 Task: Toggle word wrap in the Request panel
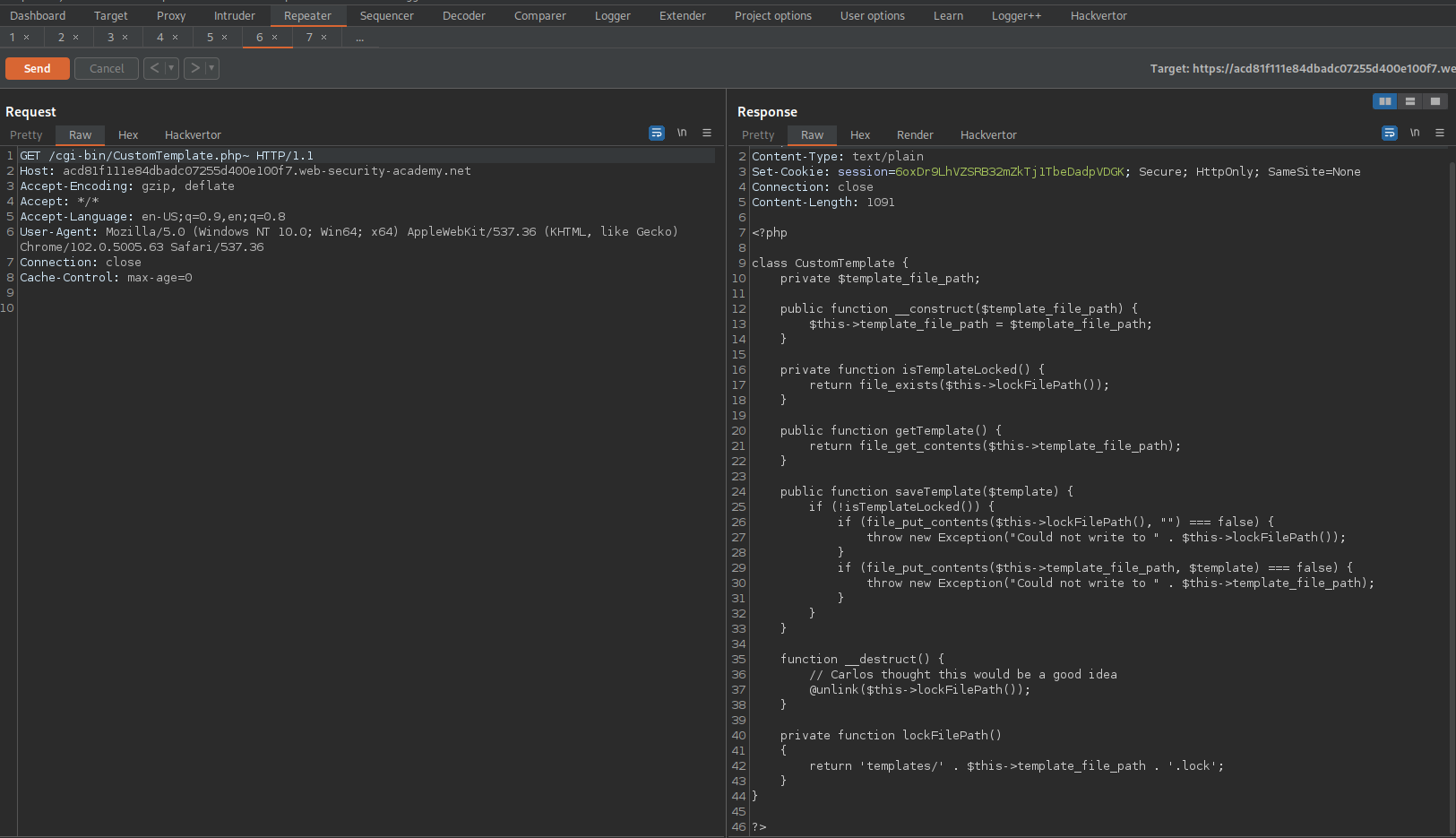(657, 133)
